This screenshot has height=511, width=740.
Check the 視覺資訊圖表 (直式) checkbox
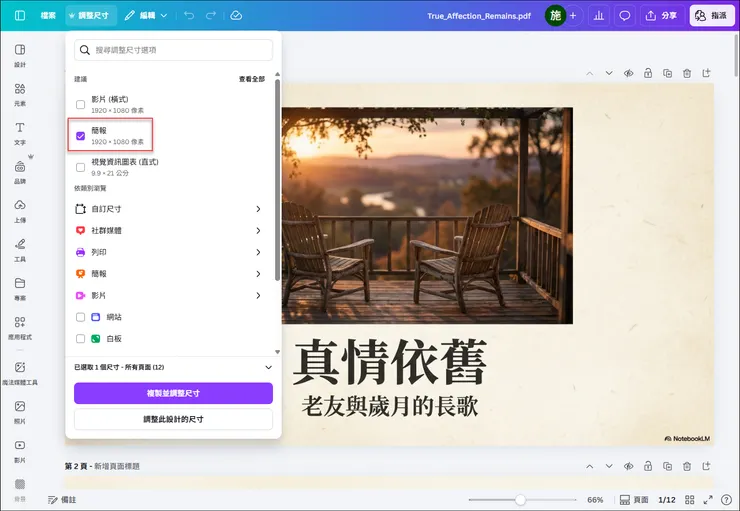(81, 168)
